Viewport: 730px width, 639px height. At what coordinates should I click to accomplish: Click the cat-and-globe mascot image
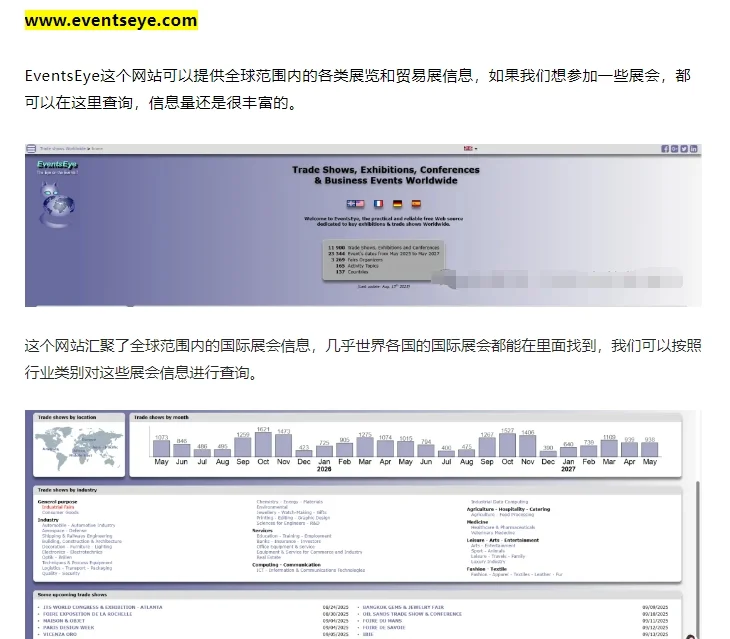point(57,204)
